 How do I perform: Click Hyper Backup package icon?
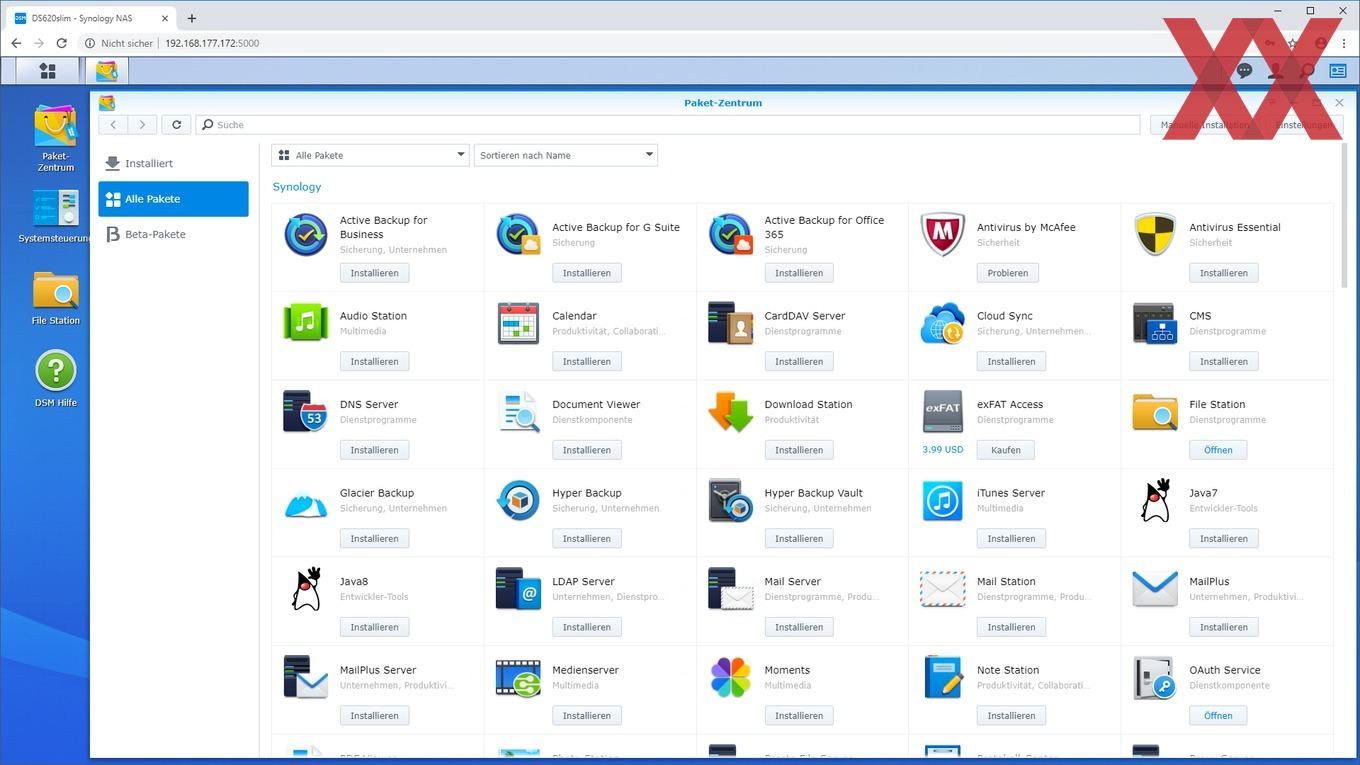pyautogui.click(x=518, y=501)
